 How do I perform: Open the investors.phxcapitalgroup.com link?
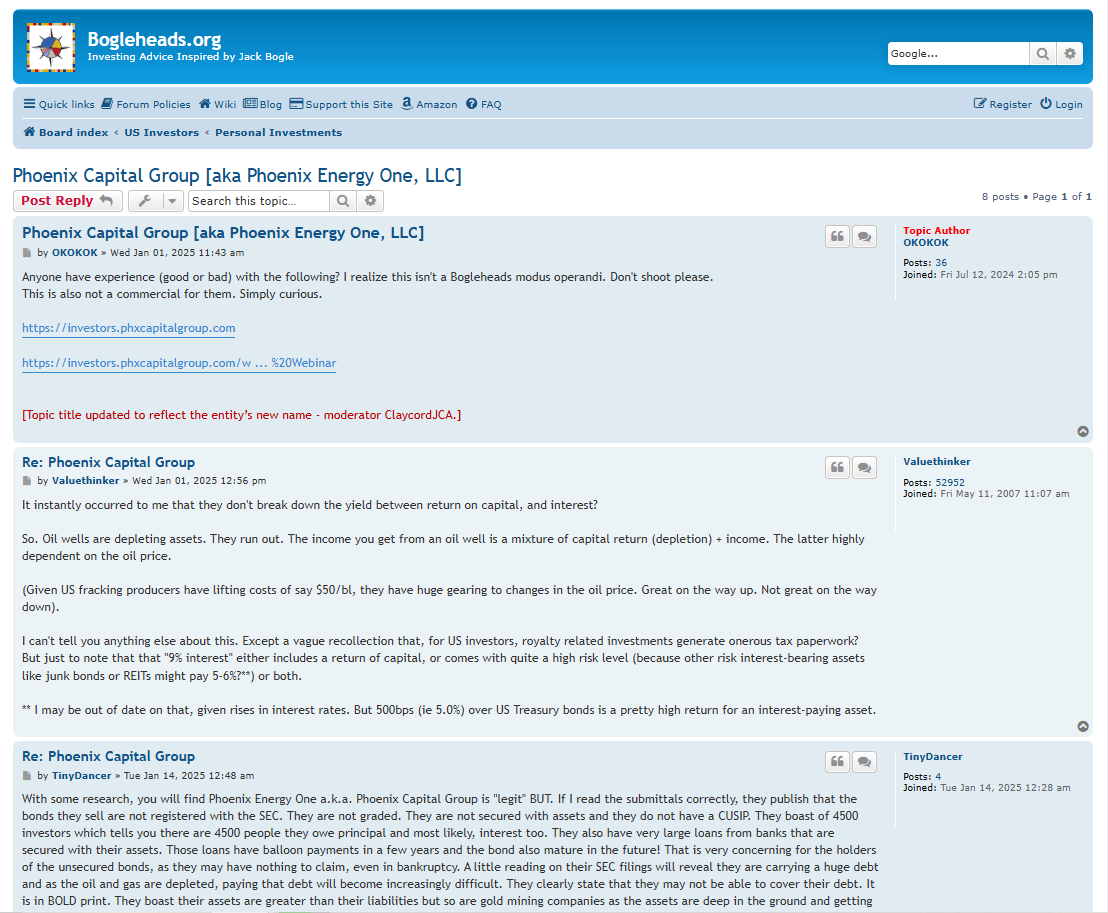coord(128,328)
